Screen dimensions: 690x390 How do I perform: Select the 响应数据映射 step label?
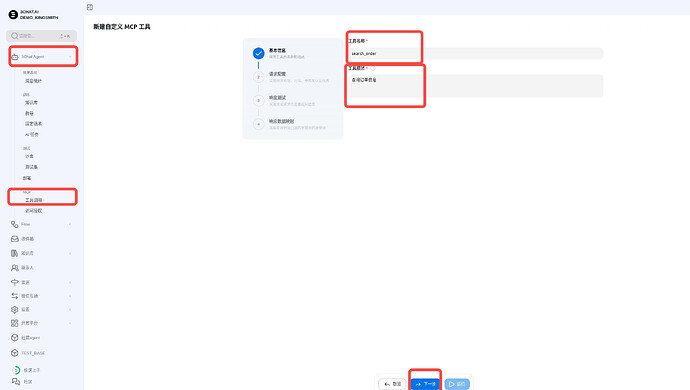(x=282, y=121)
